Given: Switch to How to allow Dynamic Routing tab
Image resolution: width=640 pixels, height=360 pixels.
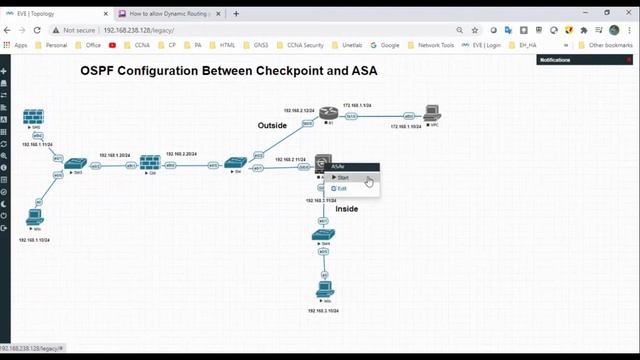Looking at the screenshot, I should [169, 14].
